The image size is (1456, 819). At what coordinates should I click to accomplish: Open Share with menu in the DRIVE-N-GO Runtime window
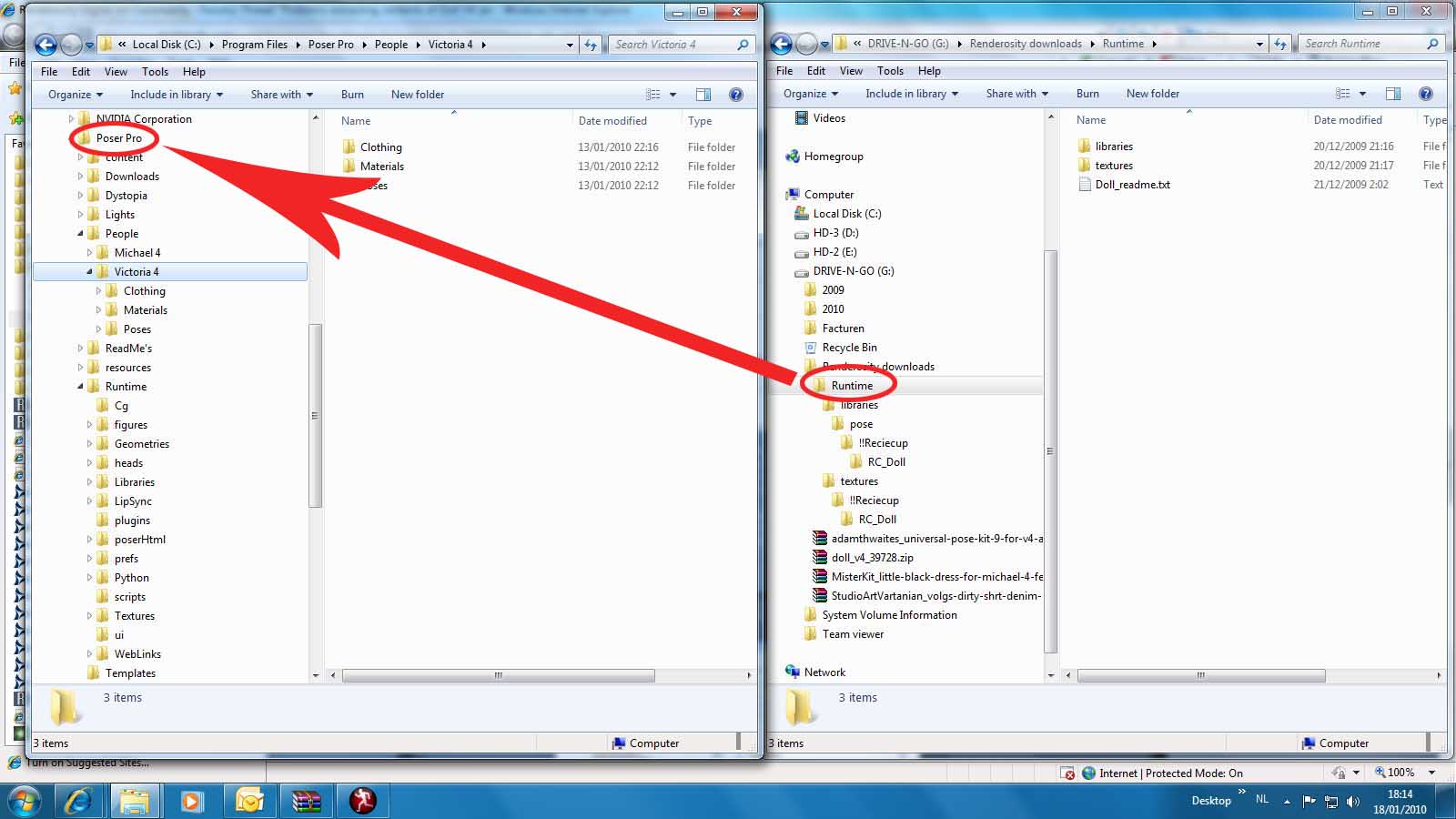click(1017, 94)
